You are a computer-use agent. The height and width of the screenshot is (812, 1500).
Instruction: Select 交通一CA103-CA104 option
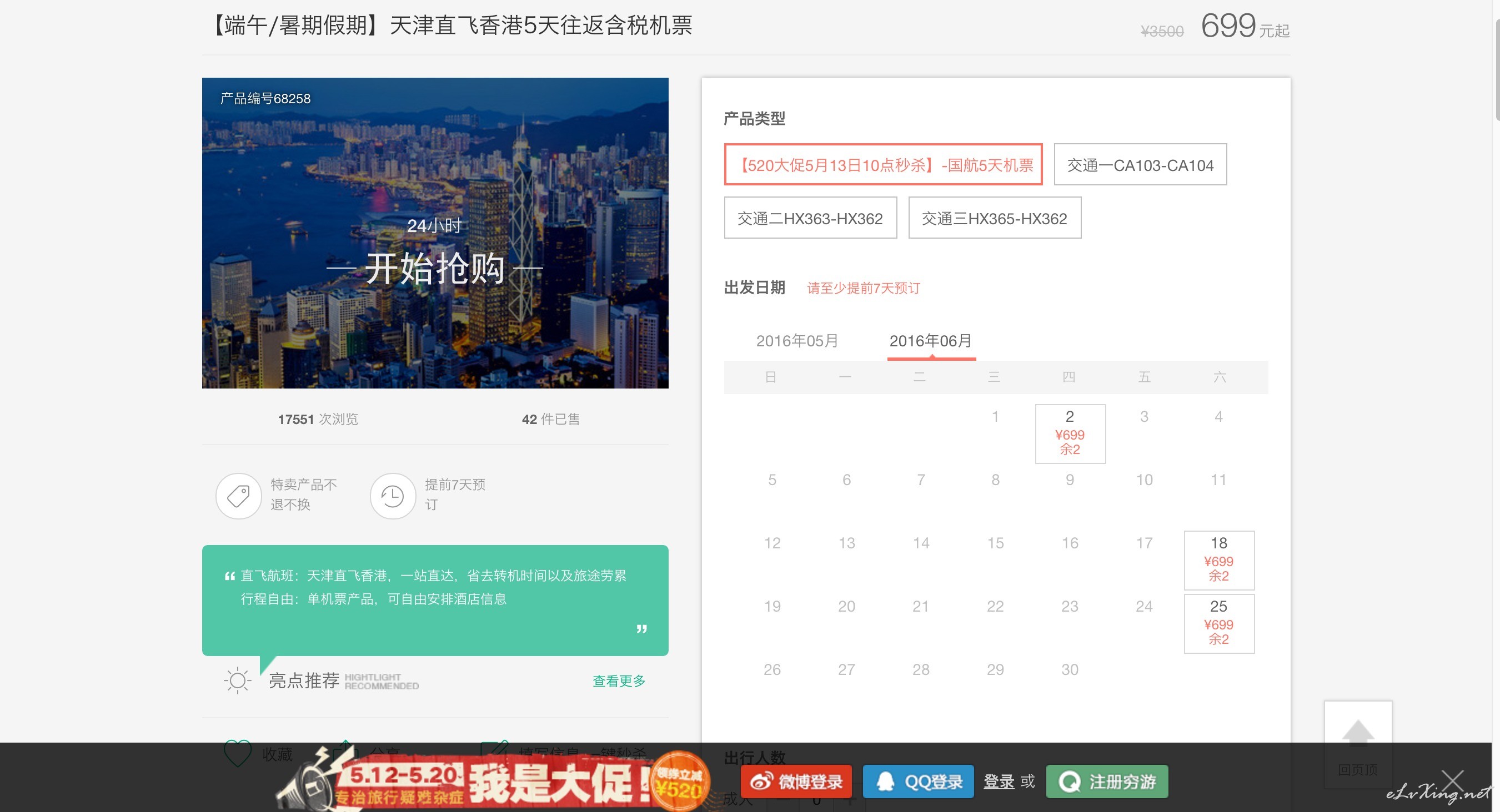[1140, 165]
